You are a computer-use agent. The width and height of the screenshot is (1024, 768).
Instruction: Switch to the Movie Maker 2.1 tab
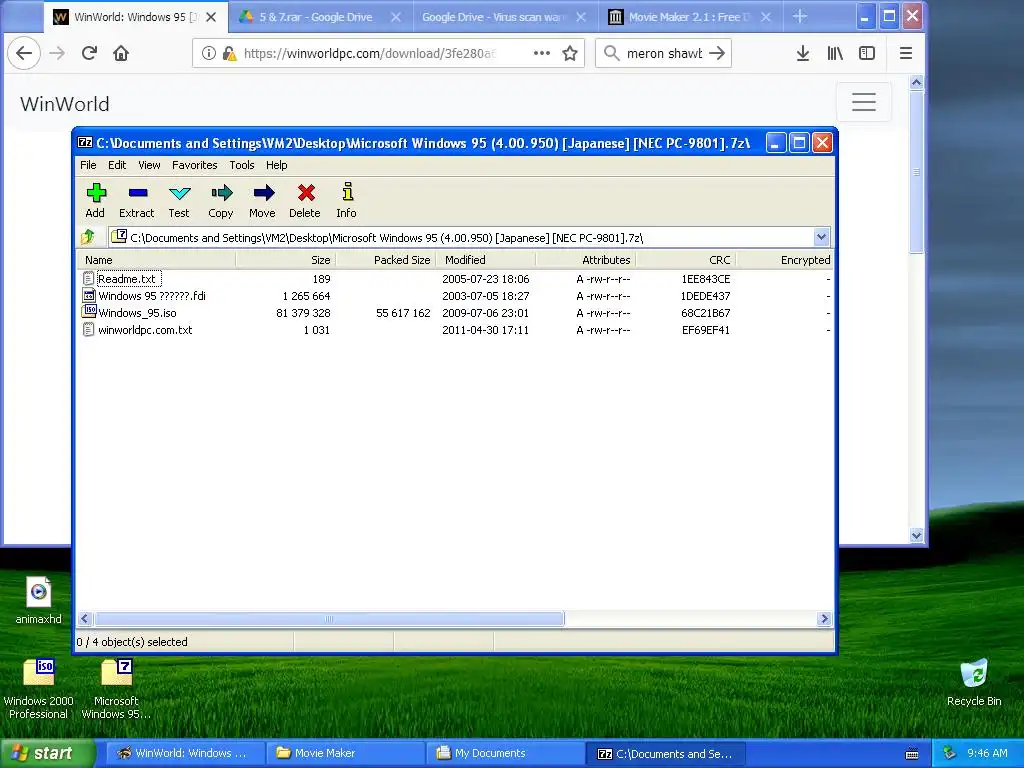pos(690,17)
